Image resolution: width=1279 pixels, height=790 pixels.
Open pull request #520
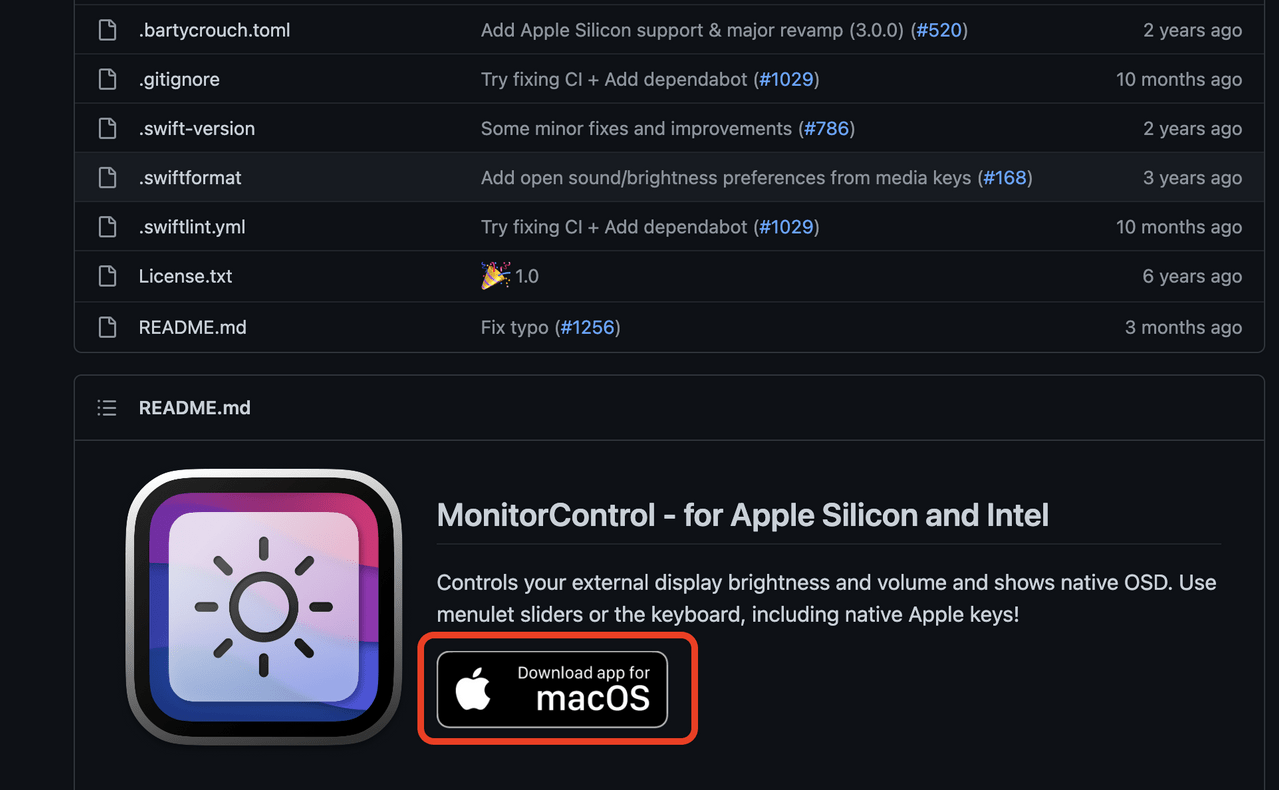(x=939, y=30)
